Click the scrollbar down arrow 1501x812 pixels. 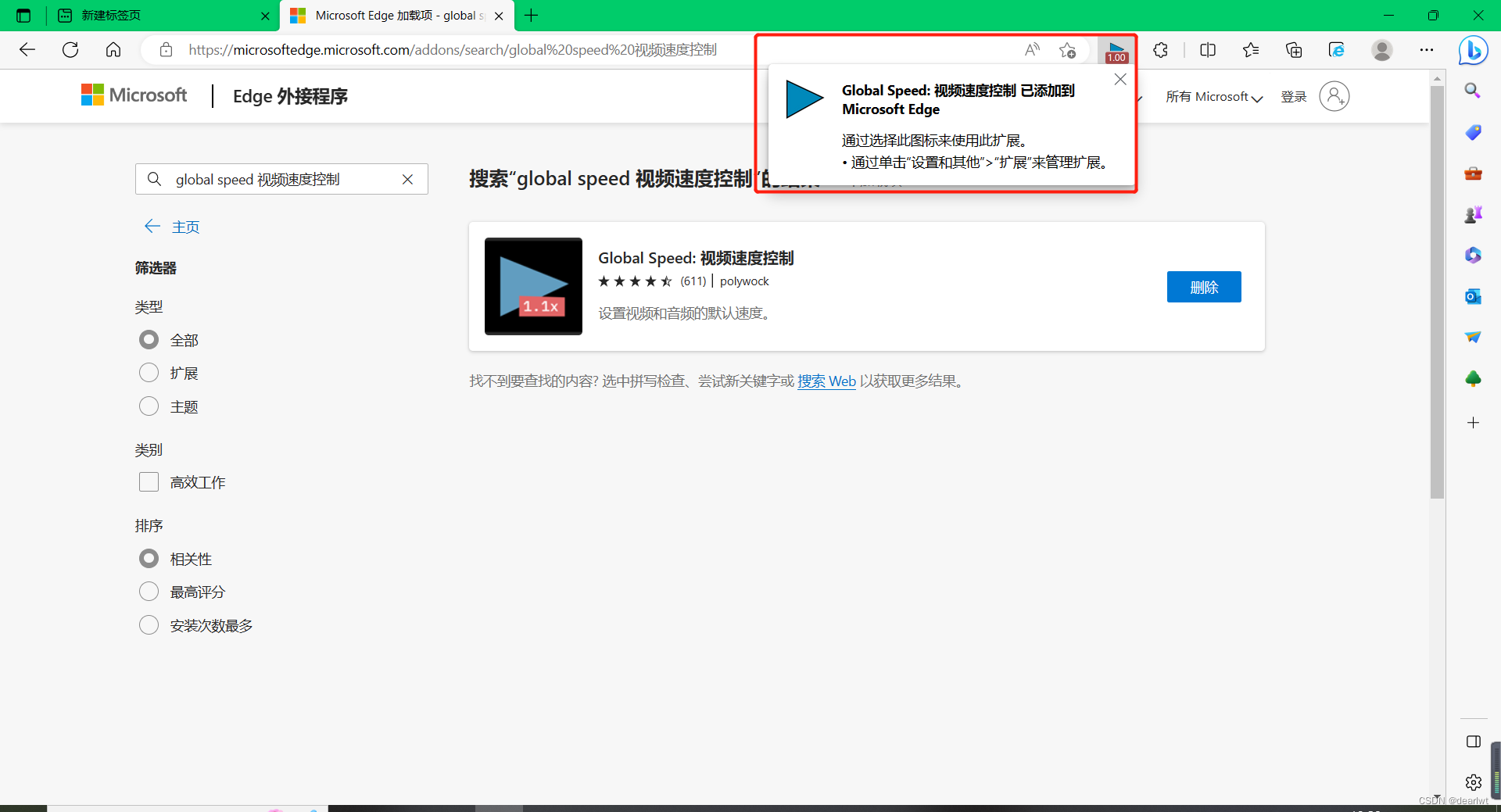1437,797
